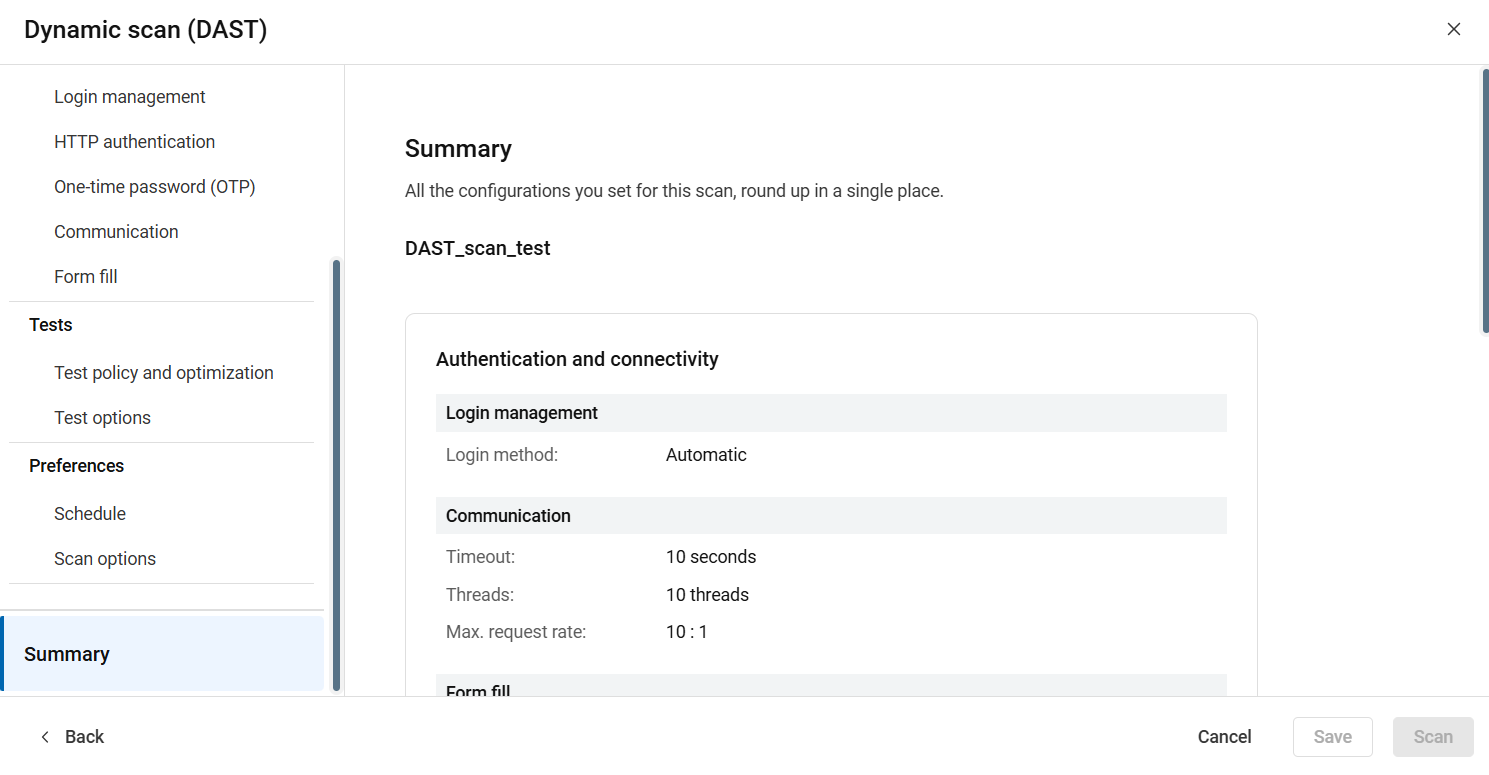Screen dimensions: 1489x775
Task: Click the Back chevron arrow icon
Action: 44,737
